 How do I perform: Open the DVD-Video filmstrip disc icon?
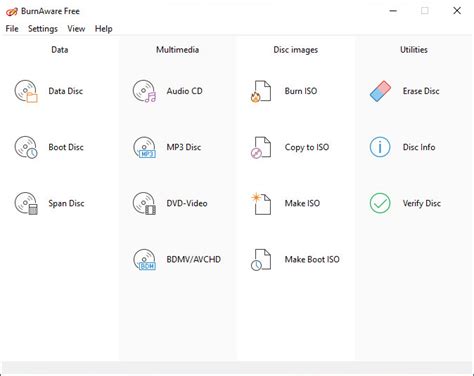click(x=144, y=203)
